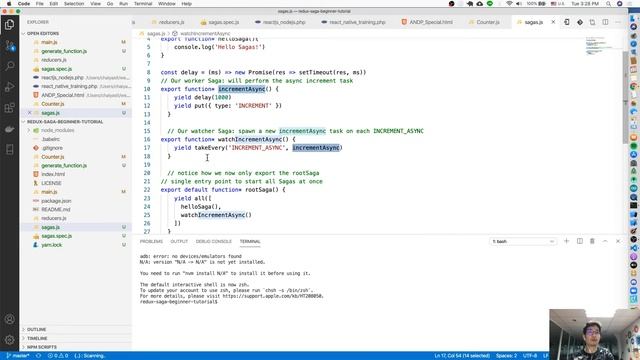
Task: Switch to the Output panel tab
Action: [x=179, y=242]
